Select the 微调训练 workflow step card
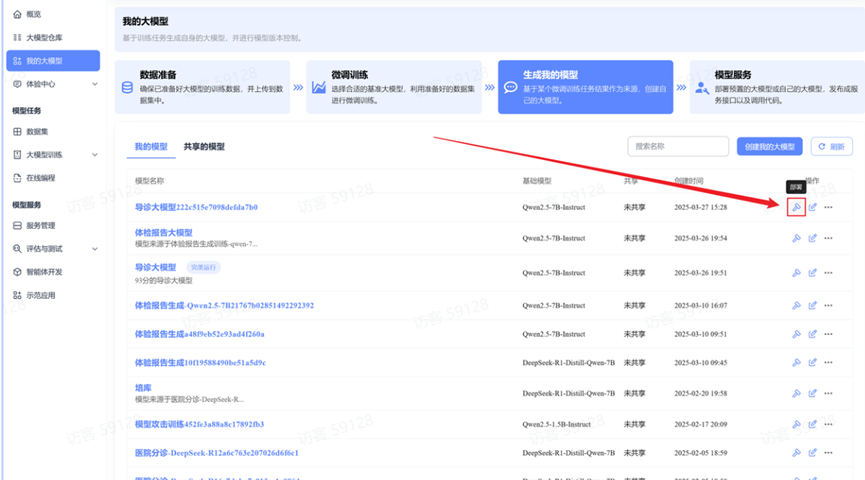The width and height of the screenshot is (865, 480). (x=394, y=87)
